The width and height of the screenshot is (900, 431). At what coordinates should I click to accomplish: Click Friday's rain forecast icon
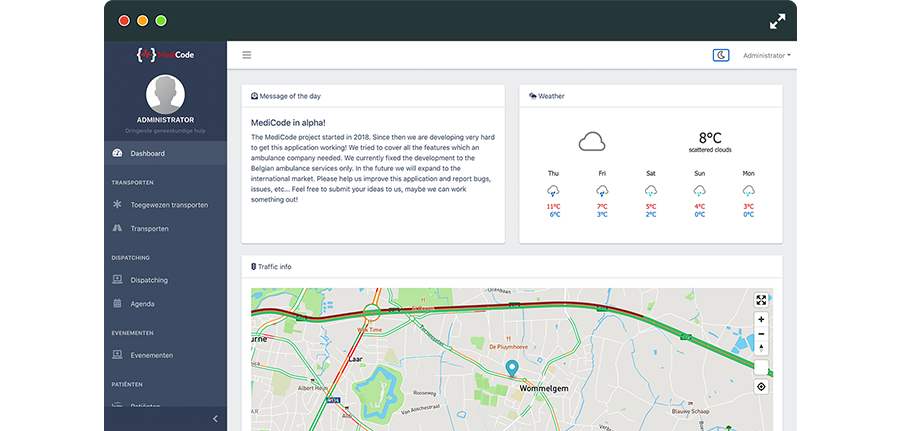[602, 191]
